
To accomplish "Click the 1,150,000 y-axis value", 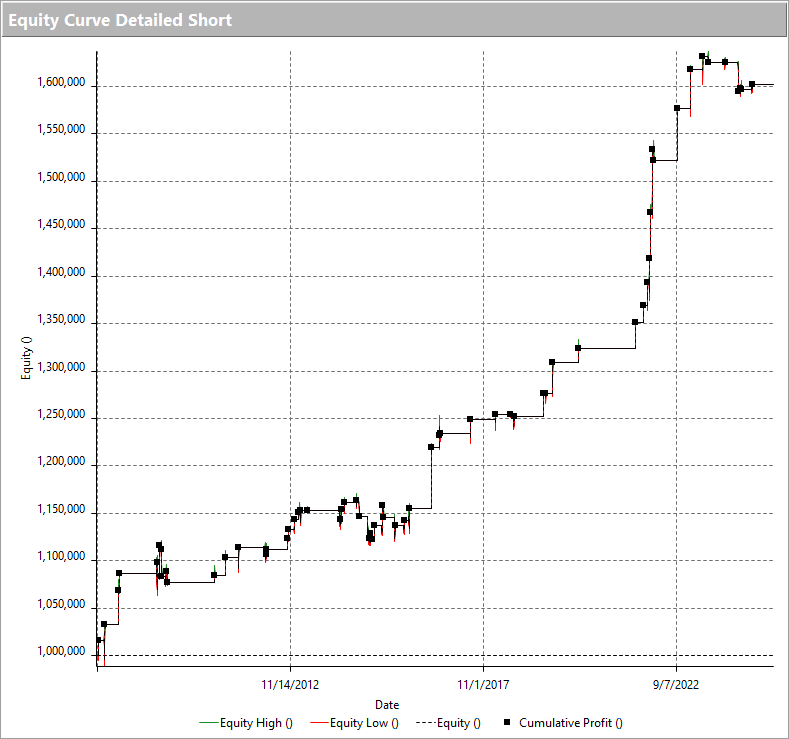I will pos(61,509).
